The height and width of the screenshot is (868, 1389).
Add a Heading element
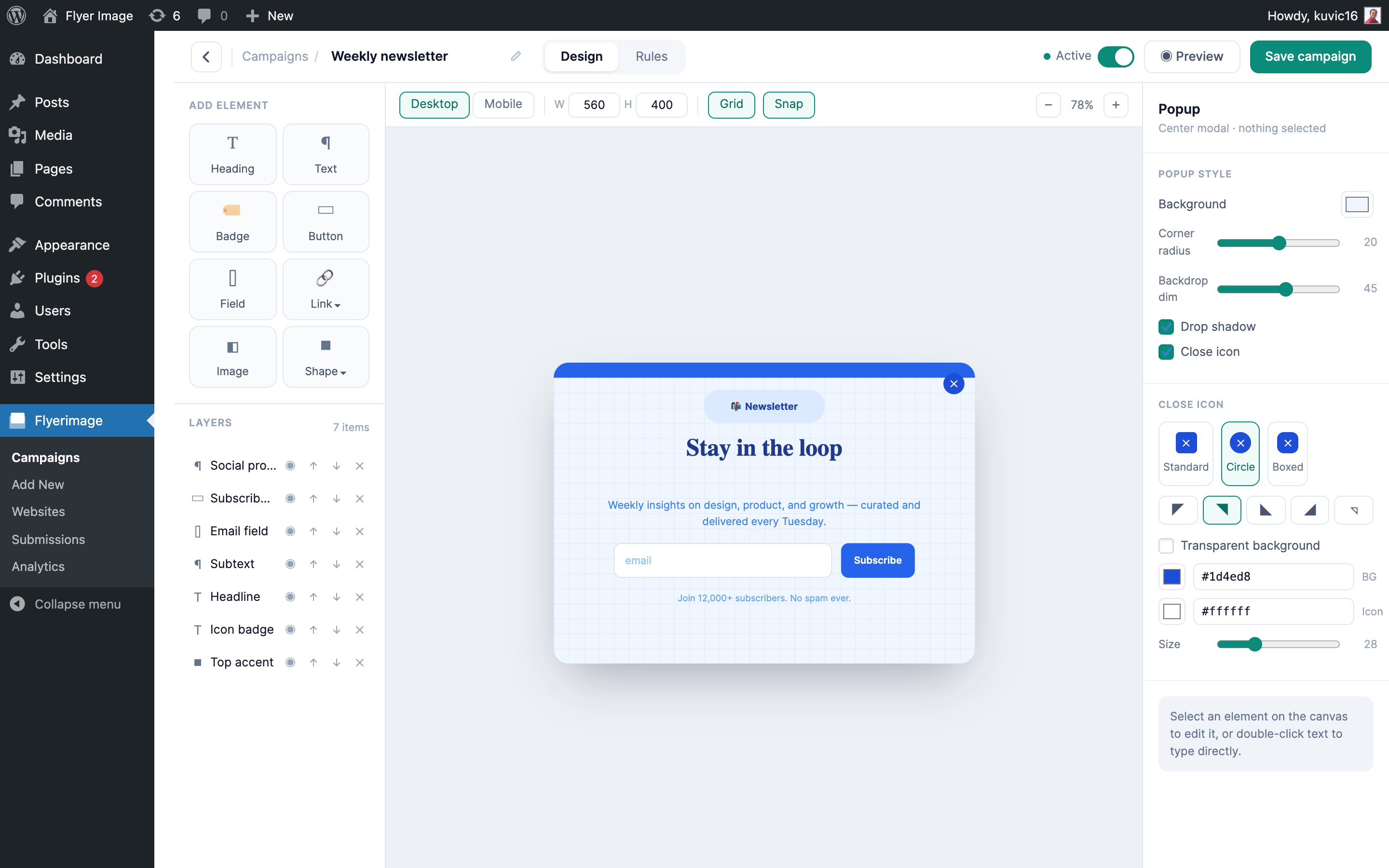[232, 154]
